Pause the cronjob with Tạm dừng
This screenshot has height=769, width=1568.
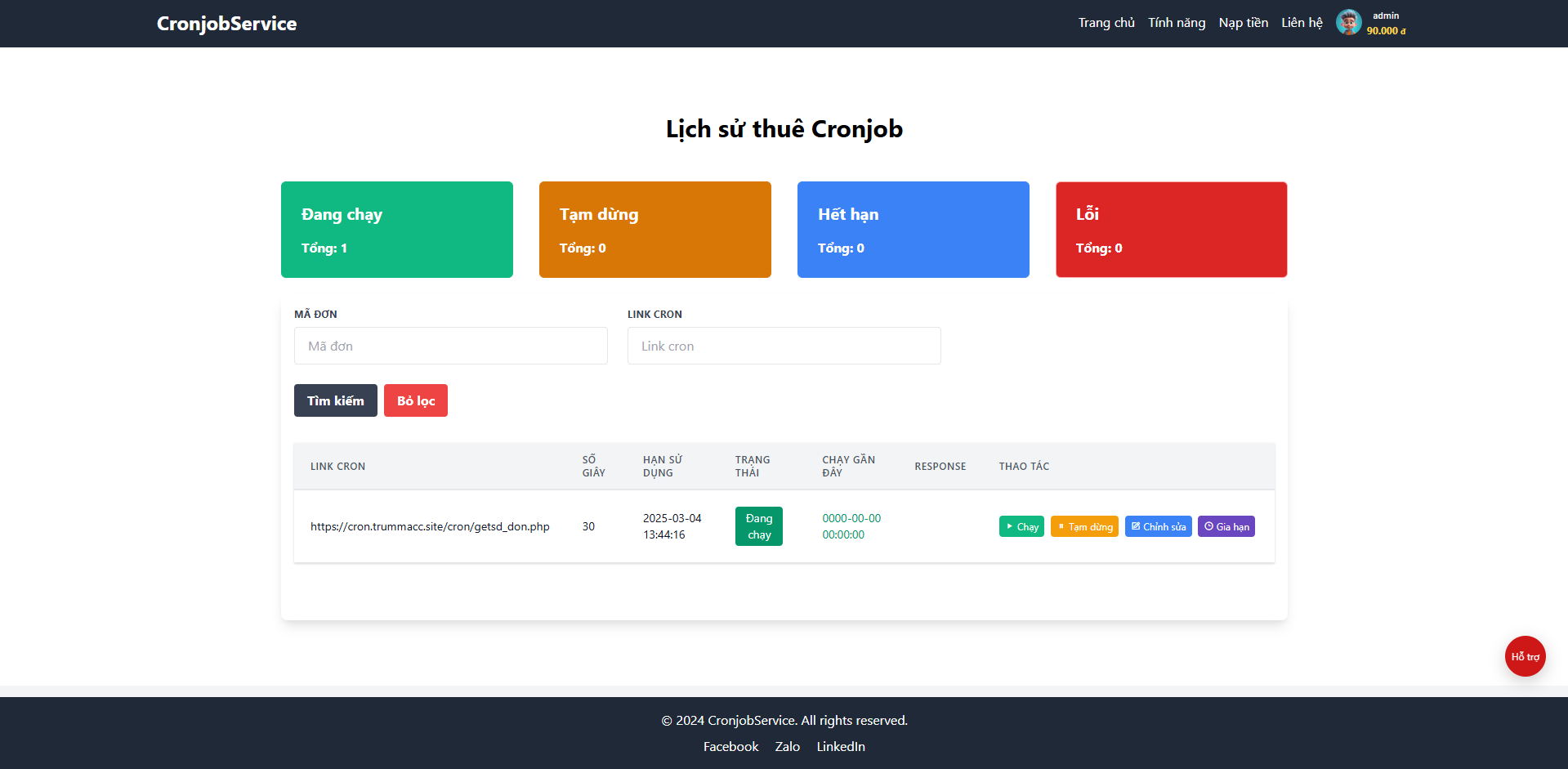[x=1084, y=527]
